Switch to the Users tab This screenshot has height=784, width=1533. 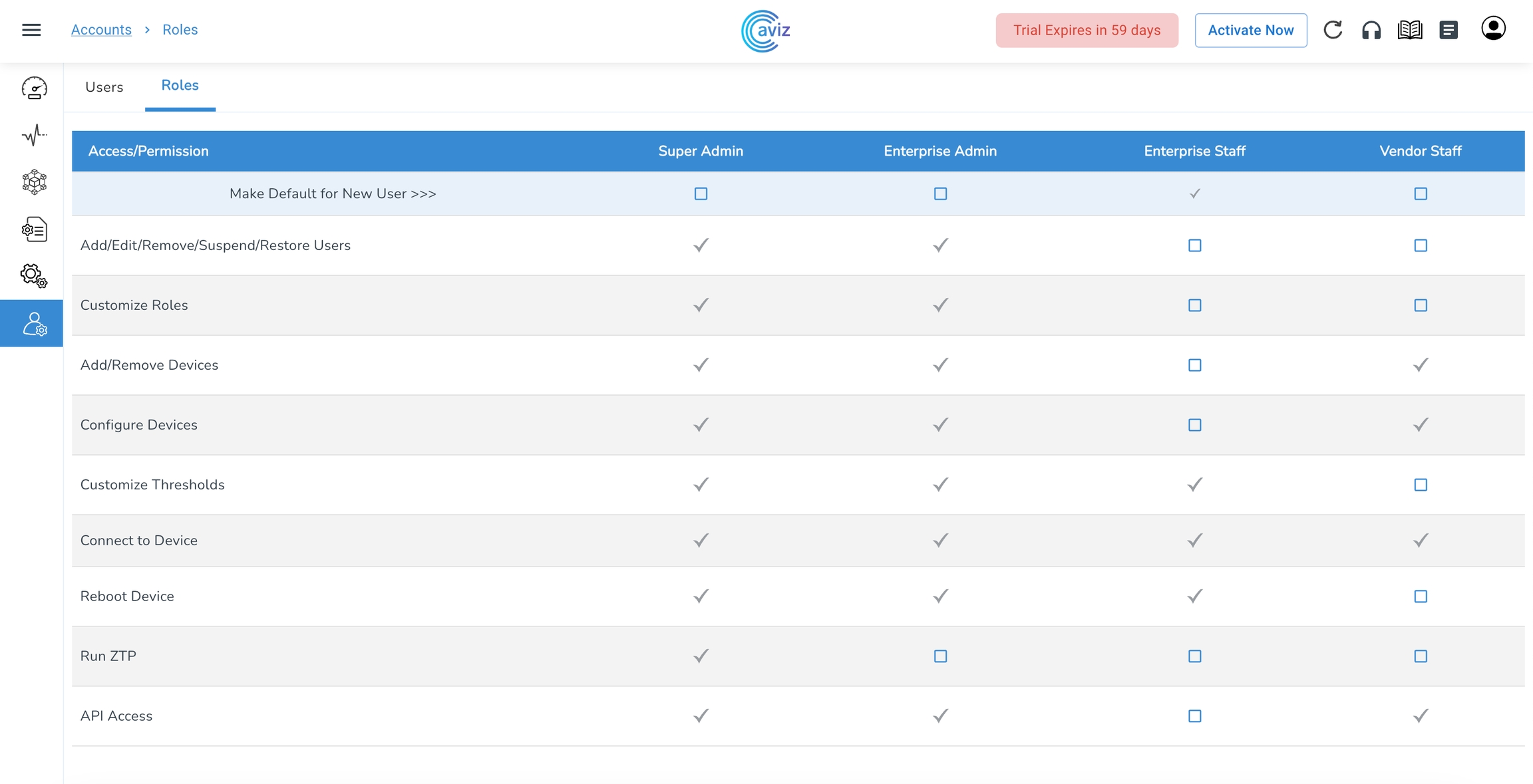tap(104, 87)
